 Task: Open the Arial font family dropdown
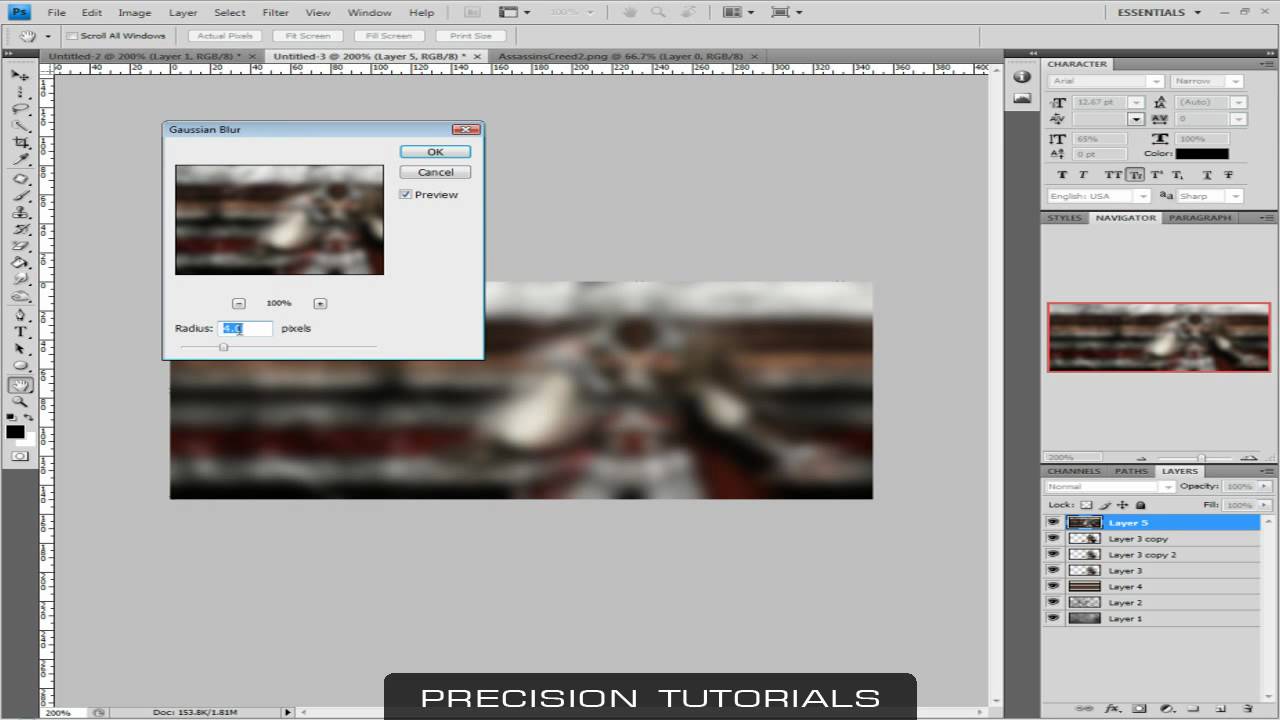(x=1156, y=81)
